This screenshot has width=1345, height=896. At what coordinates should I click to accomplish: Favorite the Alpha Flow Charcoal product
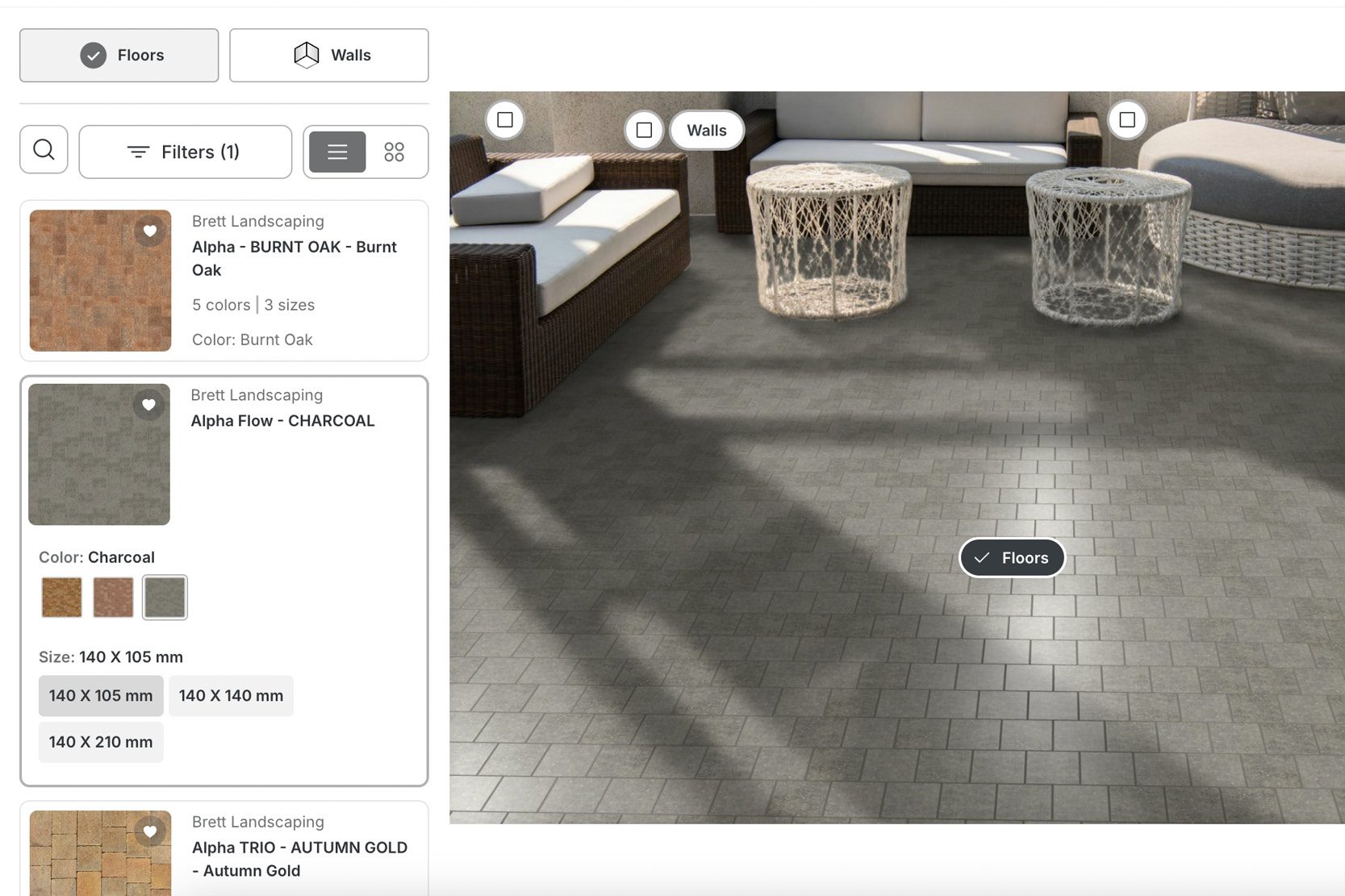click(x=148, y=405)
